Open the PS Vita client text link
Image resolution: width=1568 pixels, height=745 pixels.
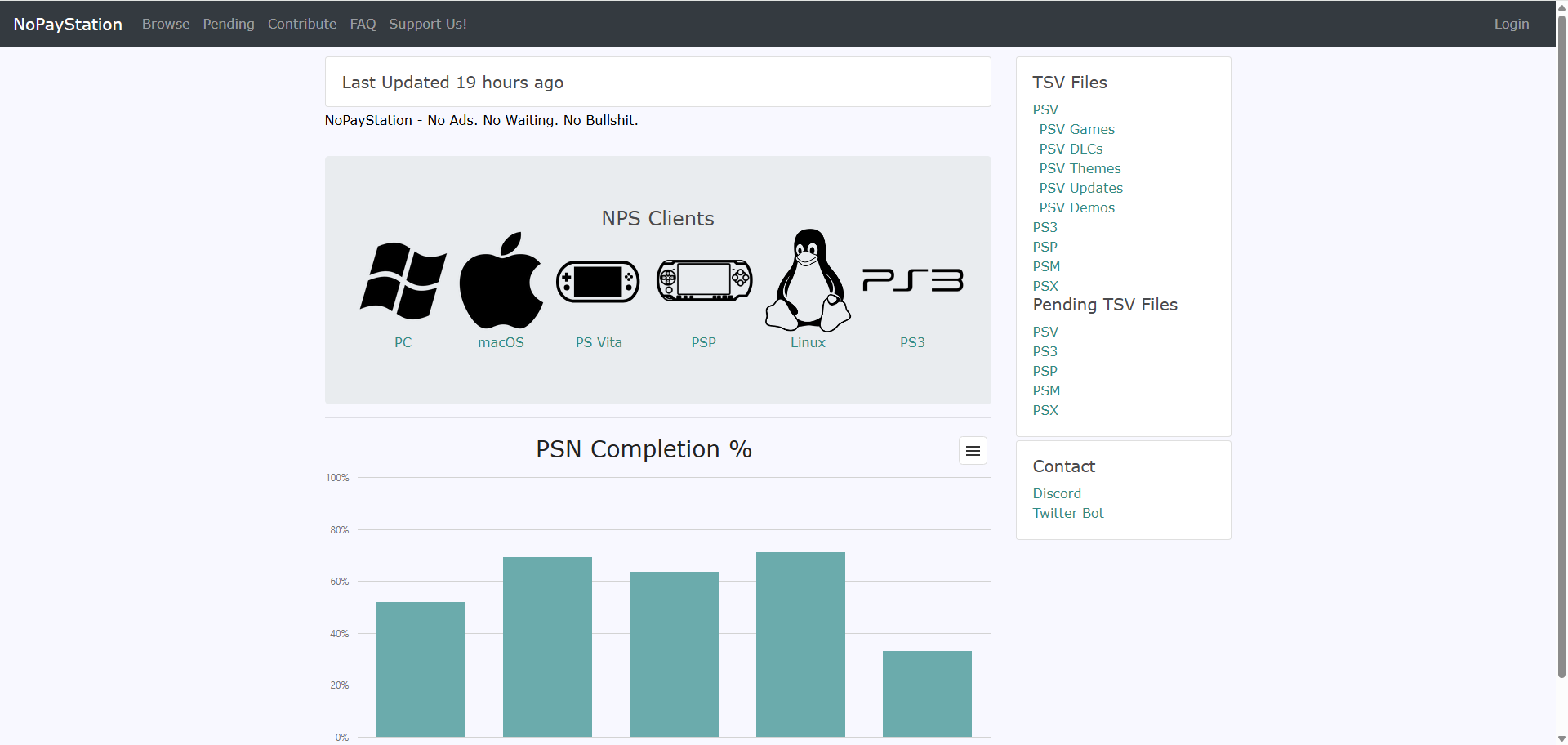pyautogui.click(x=599, y=343)
